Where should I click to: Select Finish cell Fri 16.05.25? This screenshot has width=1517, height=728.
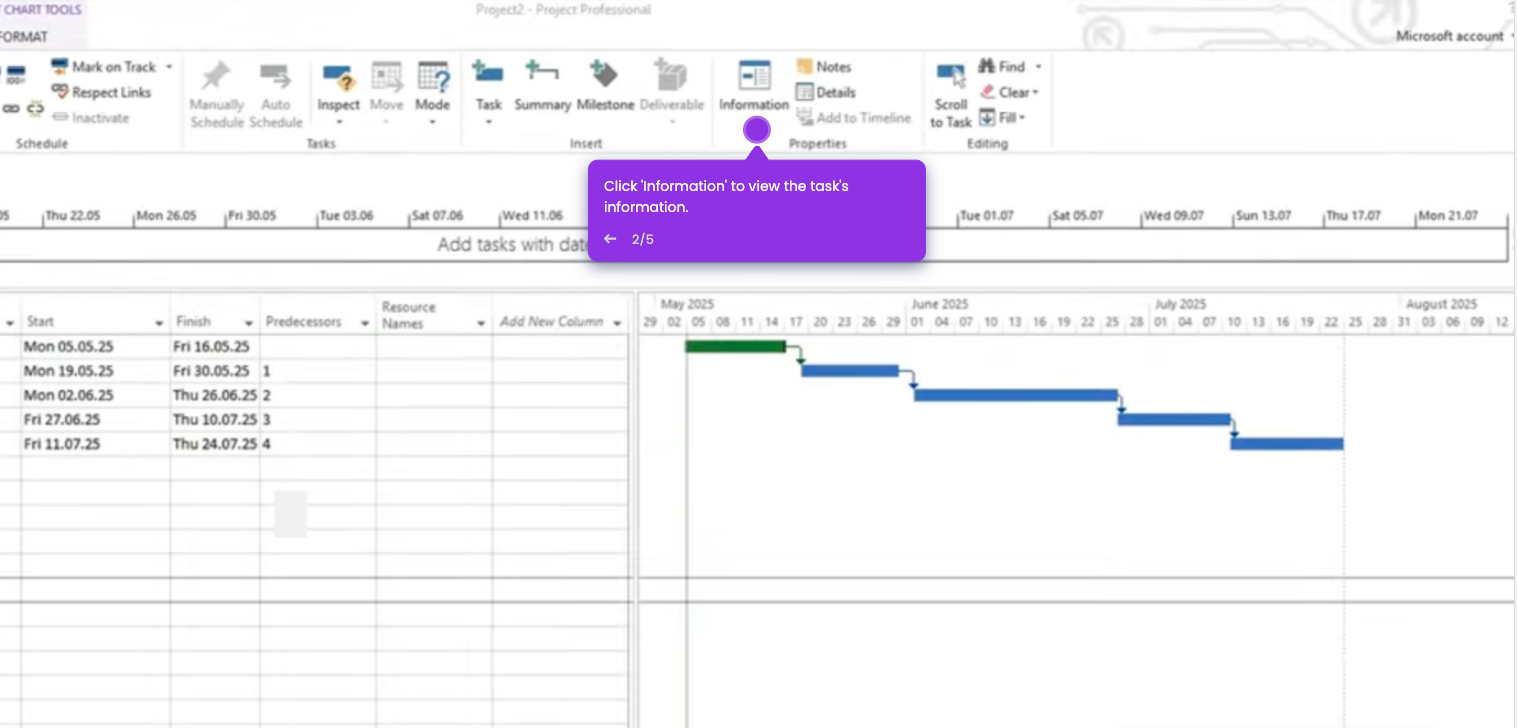coord(215,347)
